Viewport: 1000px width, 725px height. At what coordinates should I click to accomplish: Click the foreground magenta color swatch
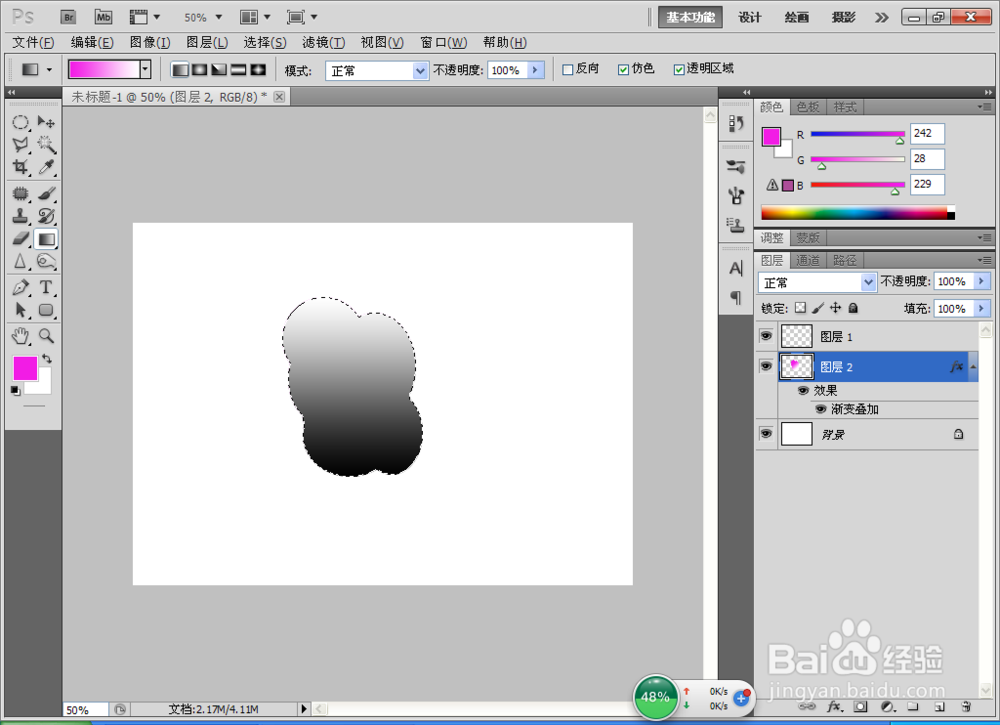(25, 369)
